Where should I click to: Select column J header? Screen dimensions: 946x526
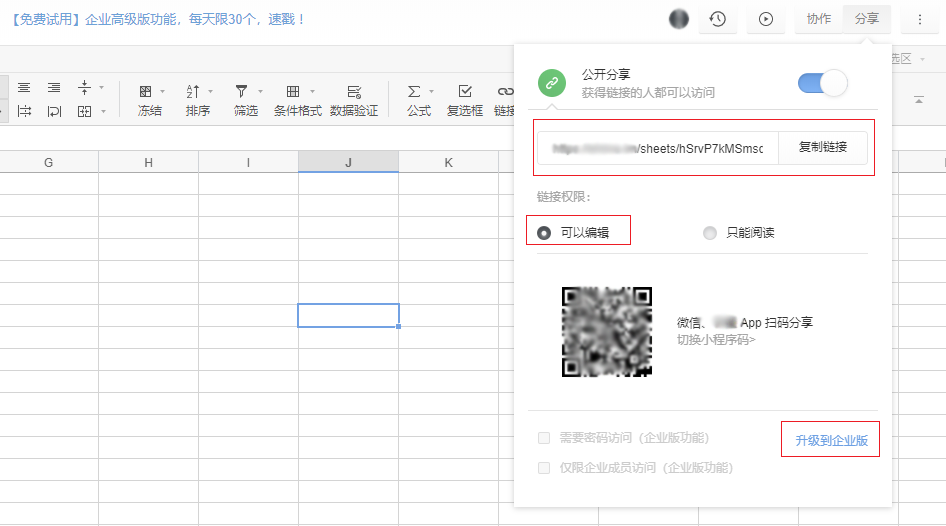point(349,162)
